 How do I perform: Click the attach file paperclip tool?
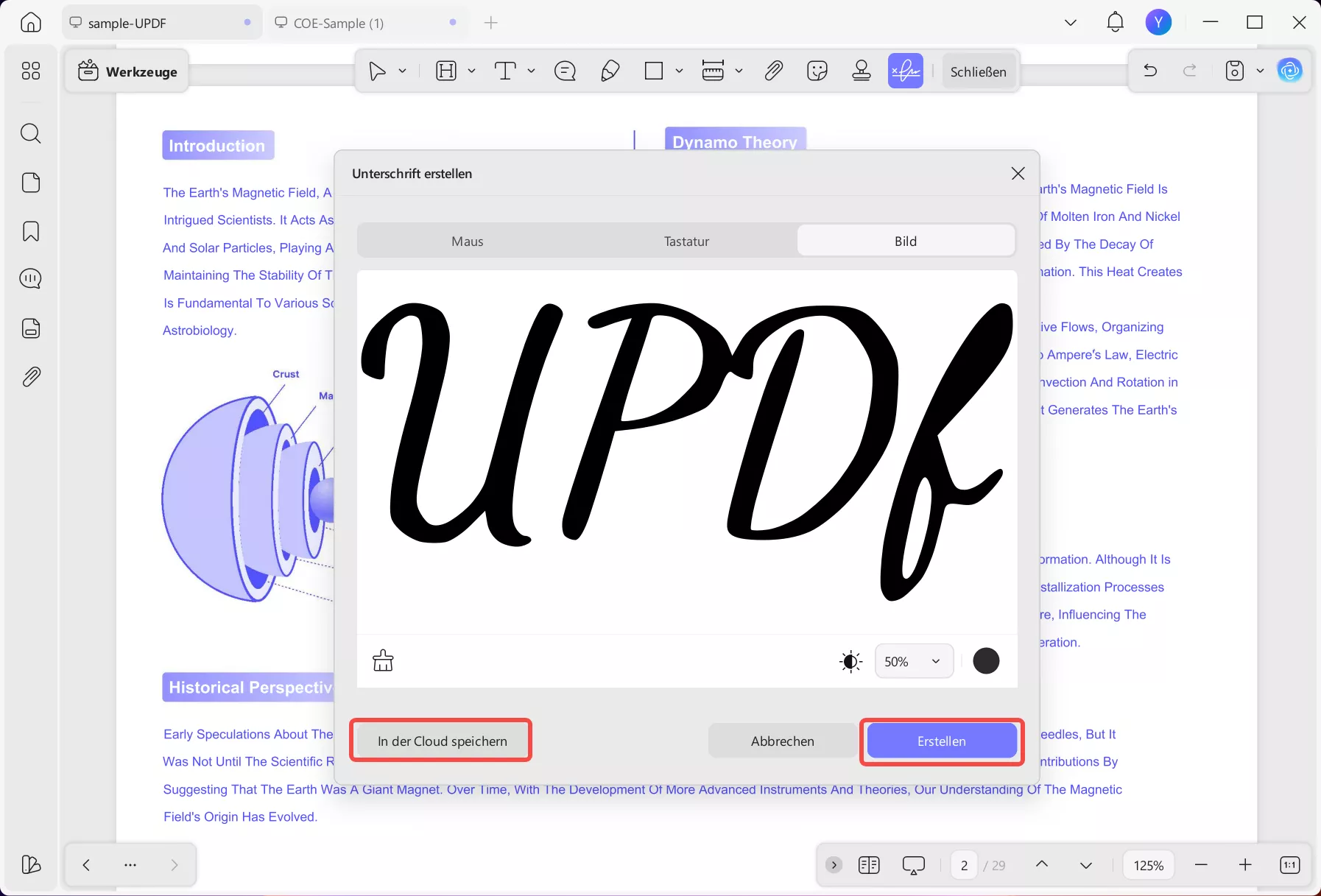pos(773,71)
